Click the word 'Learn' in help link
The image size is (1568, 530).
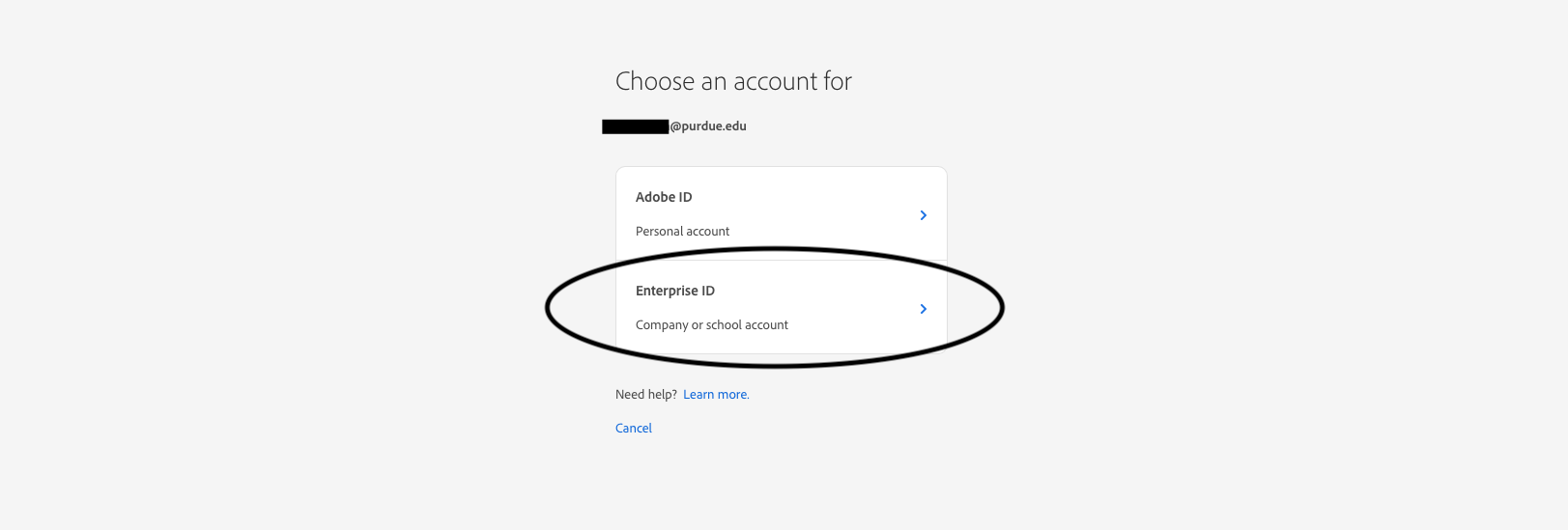tap(698, 395)
